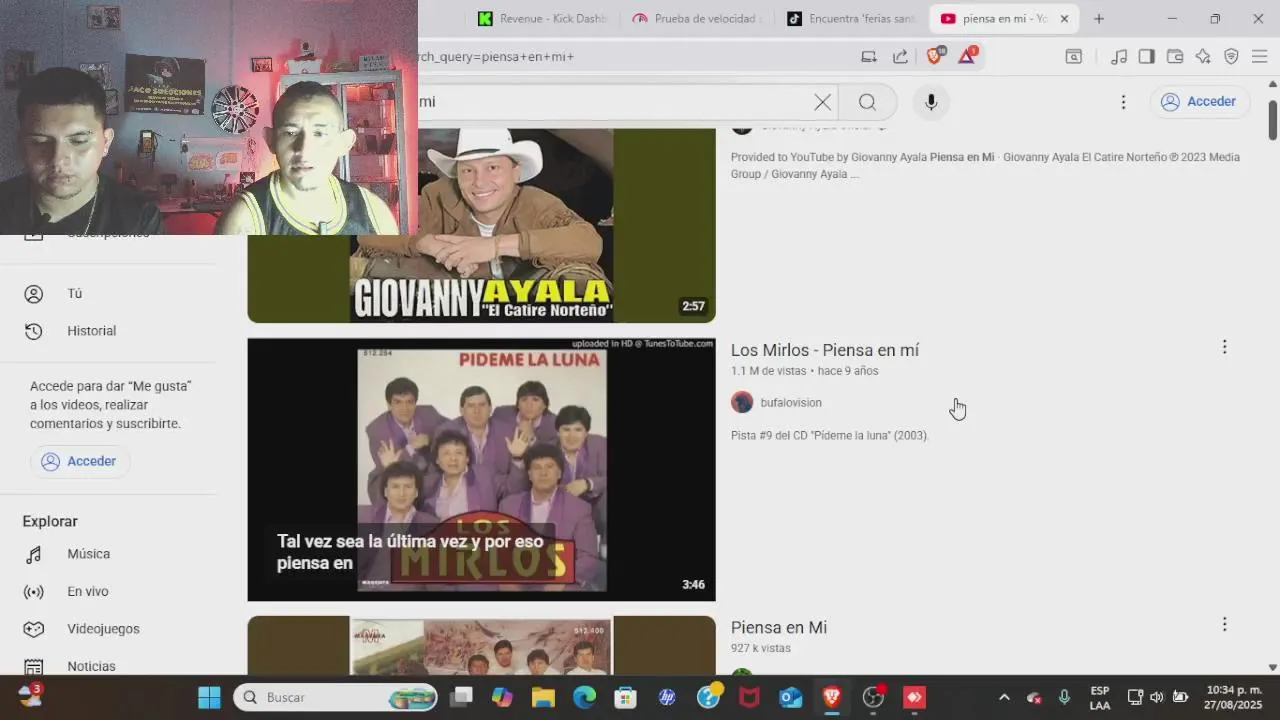Viewport: 1280px width, 720px height.
Task: Open 'Los Mirlos - Piensa en mí' title link
Action: tap(825, 350)
